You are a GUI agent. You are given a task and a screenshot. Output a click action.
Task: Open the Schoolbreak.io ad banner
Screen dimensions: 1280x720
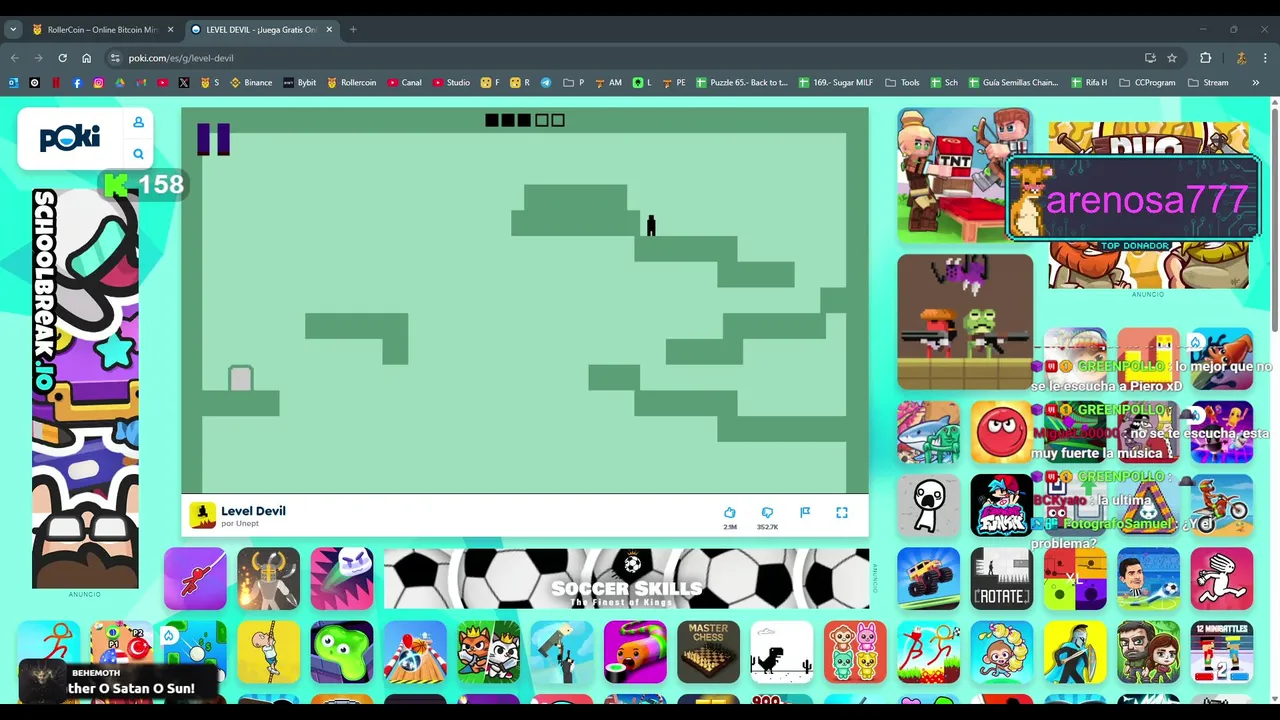tap(85, 388)
